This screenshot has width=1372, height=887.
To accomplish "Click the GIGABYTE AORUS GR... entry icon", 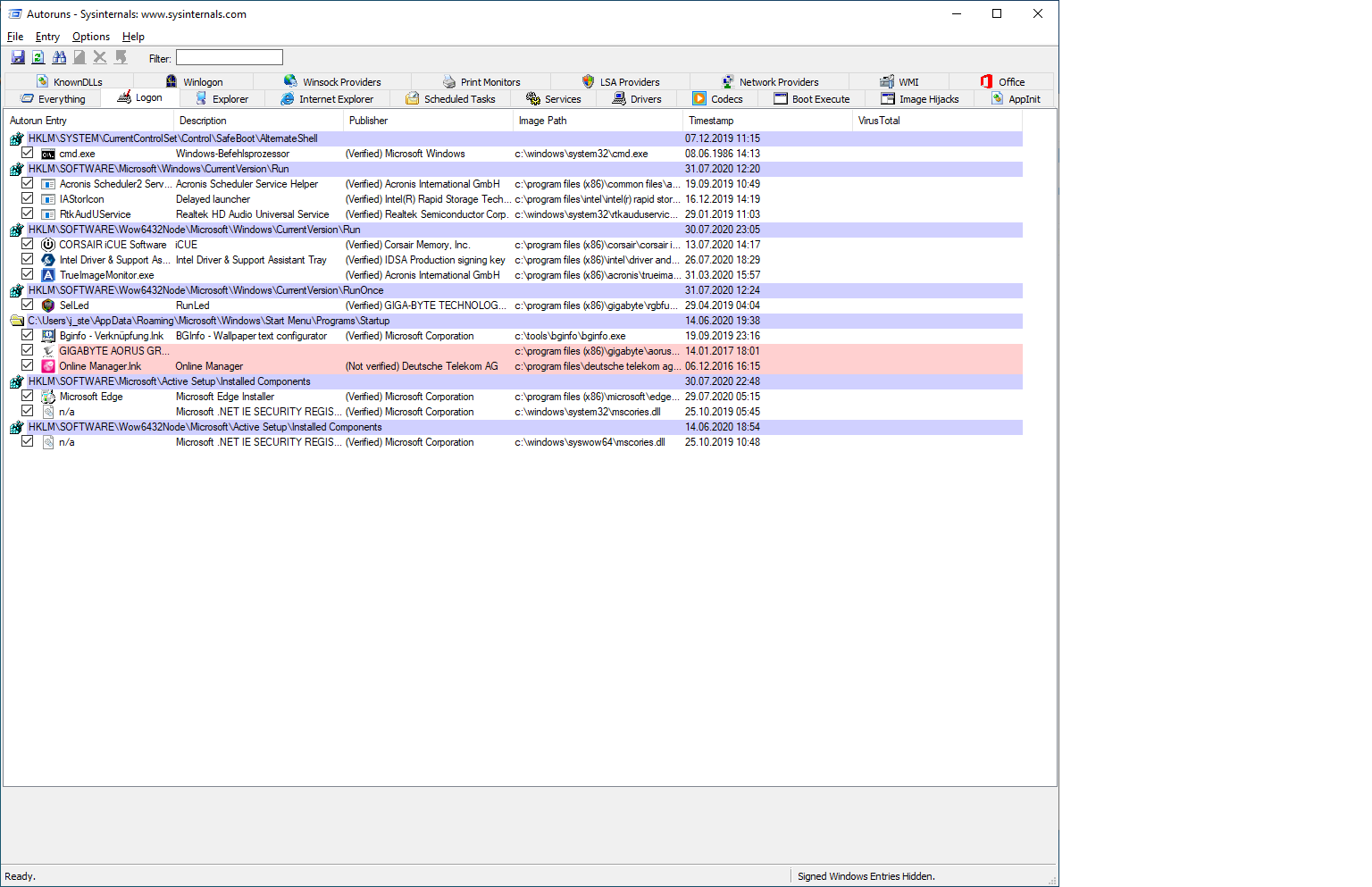I will click(48, 351).
